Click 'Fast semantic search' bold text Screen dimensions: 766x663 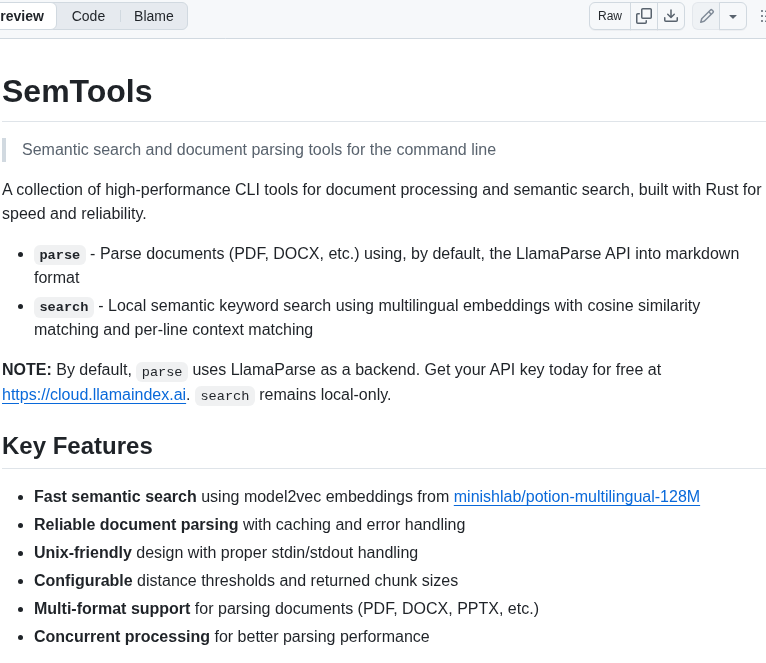pos(115,496)
